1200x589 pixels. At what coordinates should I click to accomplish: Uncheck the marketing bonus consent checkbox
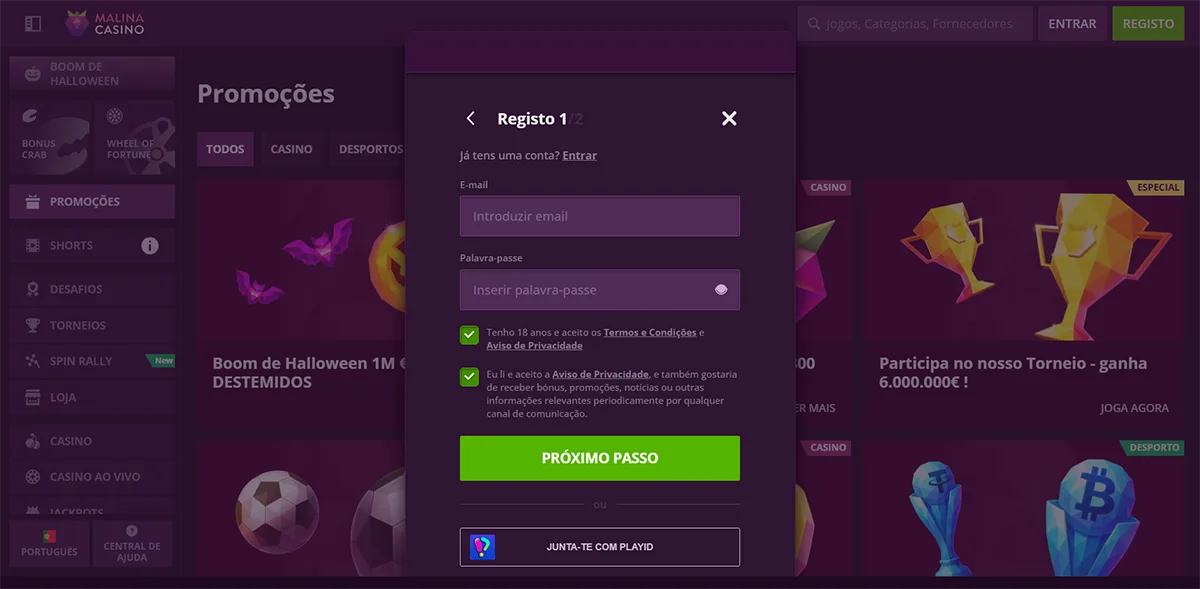[469, 377]
